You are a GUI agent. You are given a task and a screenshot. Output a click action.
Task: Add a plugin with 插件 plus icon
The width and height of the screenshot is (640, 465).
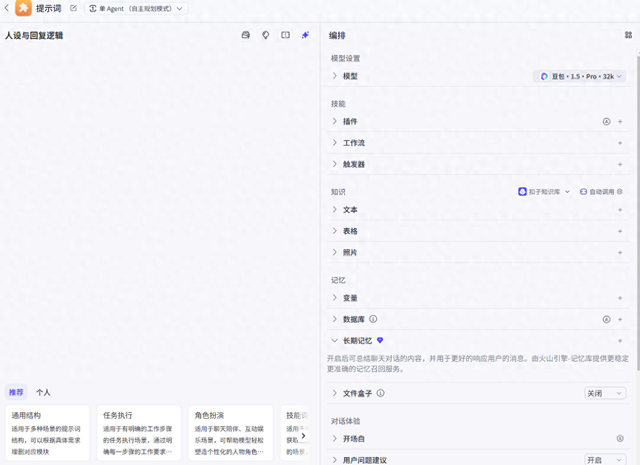coord(620,122)
